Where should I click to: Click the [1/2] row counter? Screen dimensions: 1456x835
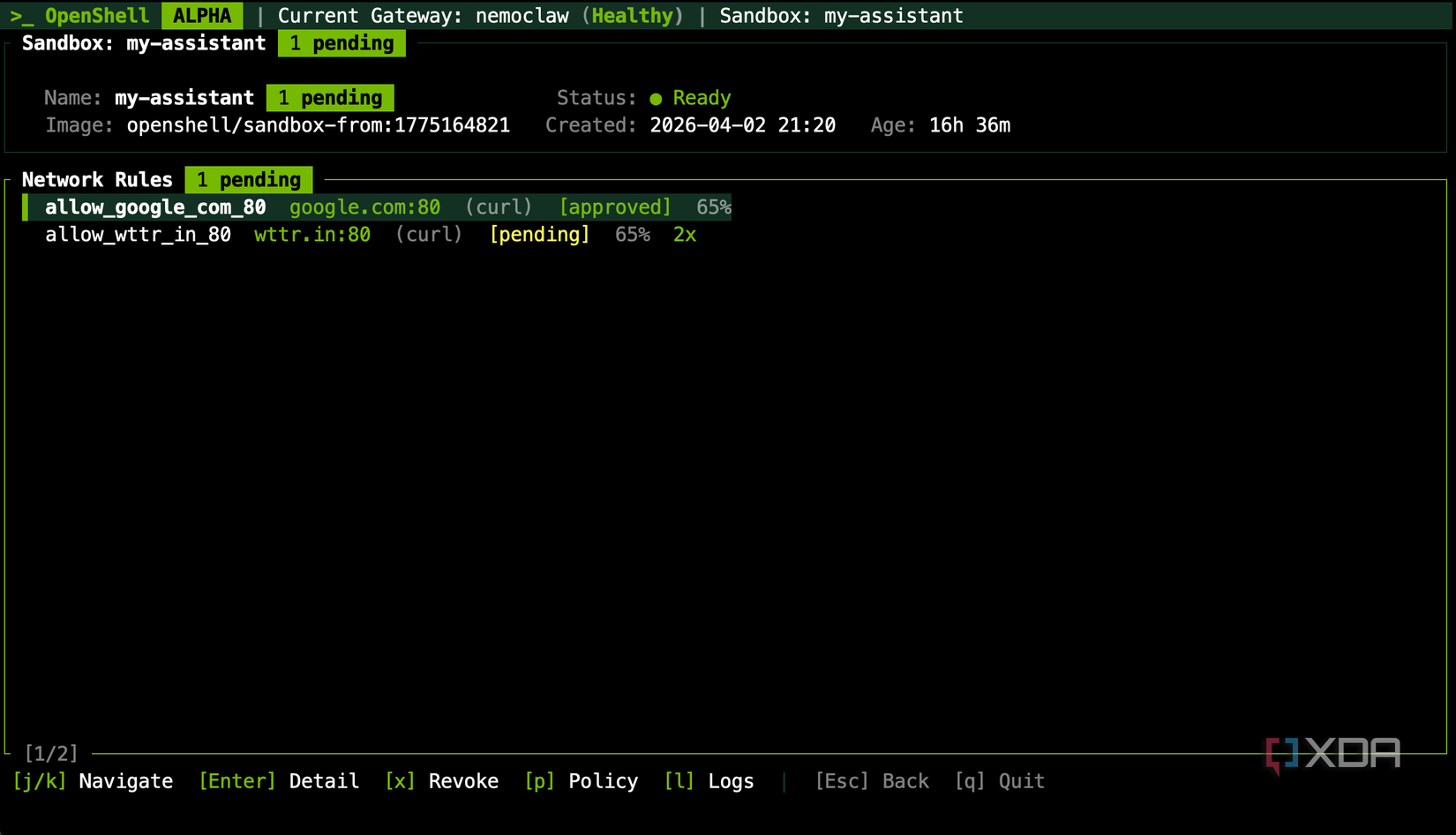[51, 754]
